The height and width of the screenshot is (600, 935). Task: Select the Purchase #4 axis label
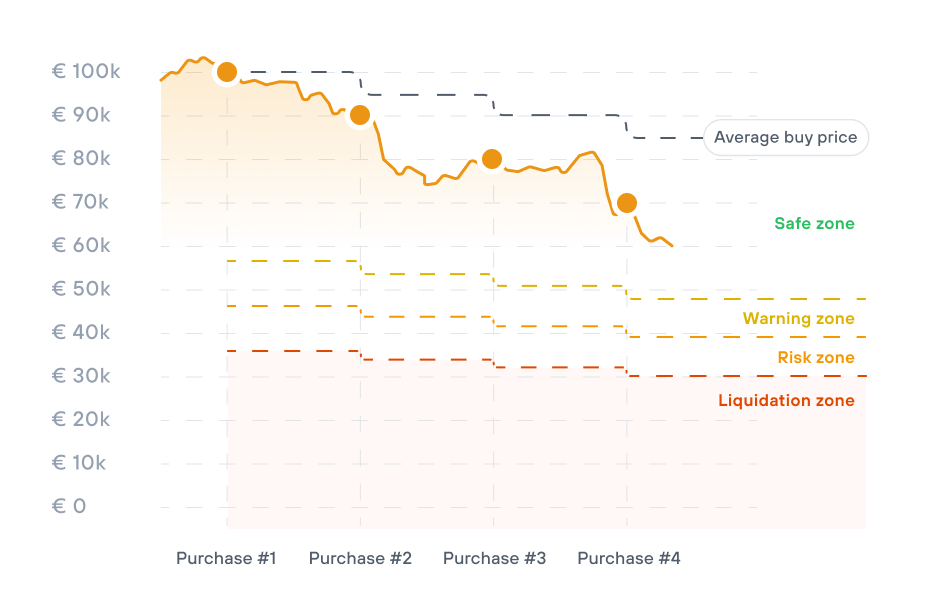coord(629,558)
